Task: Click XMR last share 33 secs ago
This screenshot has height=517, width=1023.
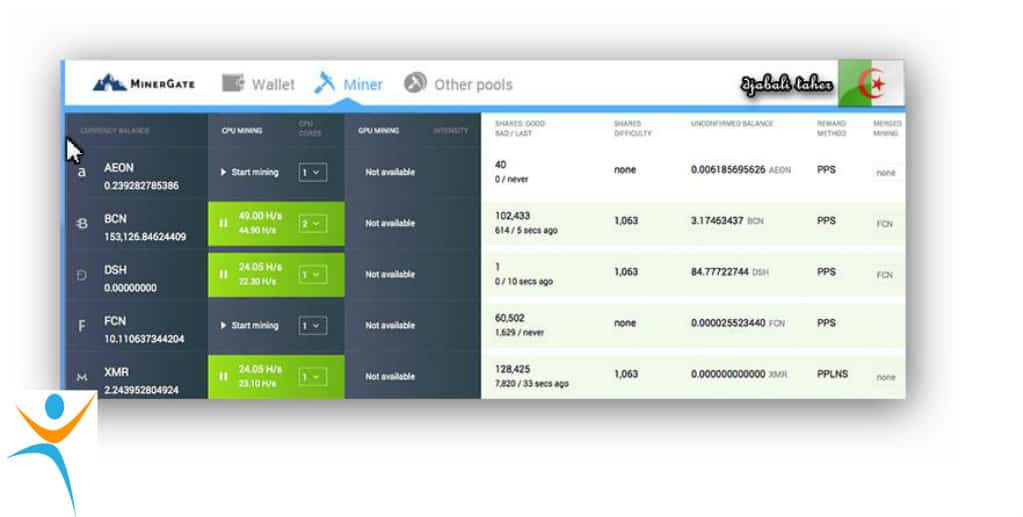Action: [x=545, y=384]
